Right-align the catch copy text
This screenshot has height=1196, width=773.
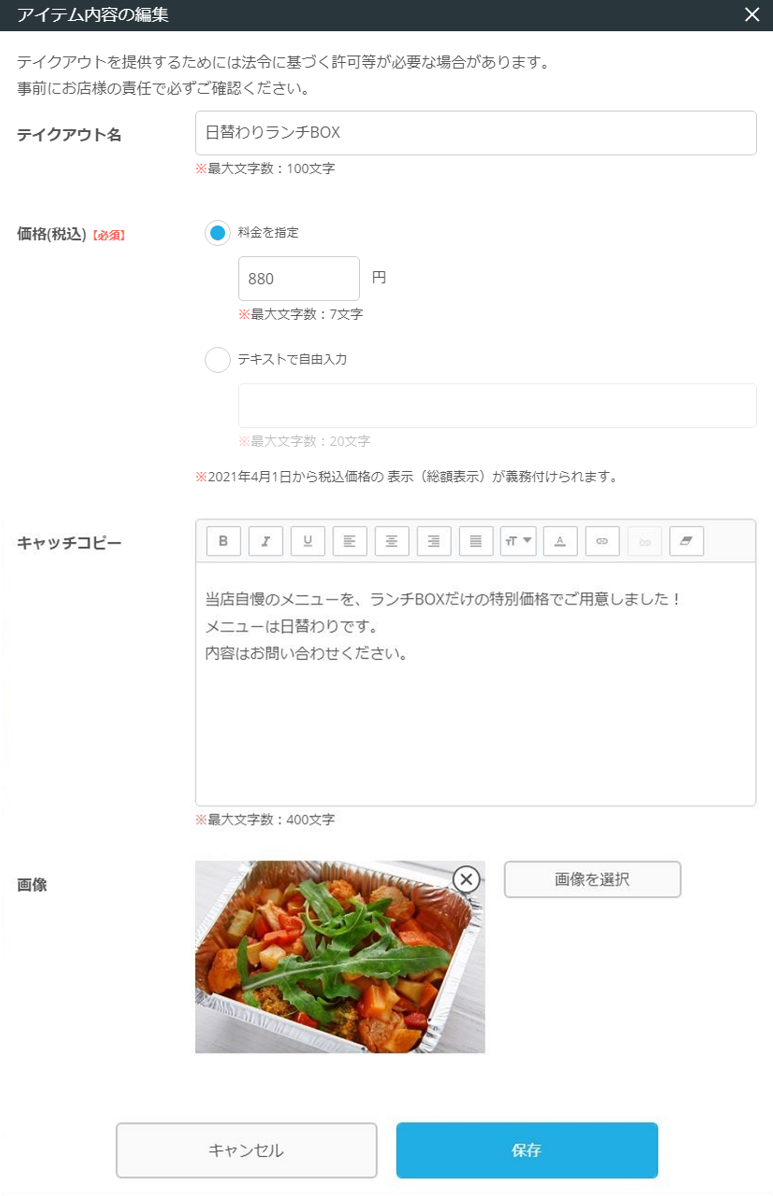433,541
